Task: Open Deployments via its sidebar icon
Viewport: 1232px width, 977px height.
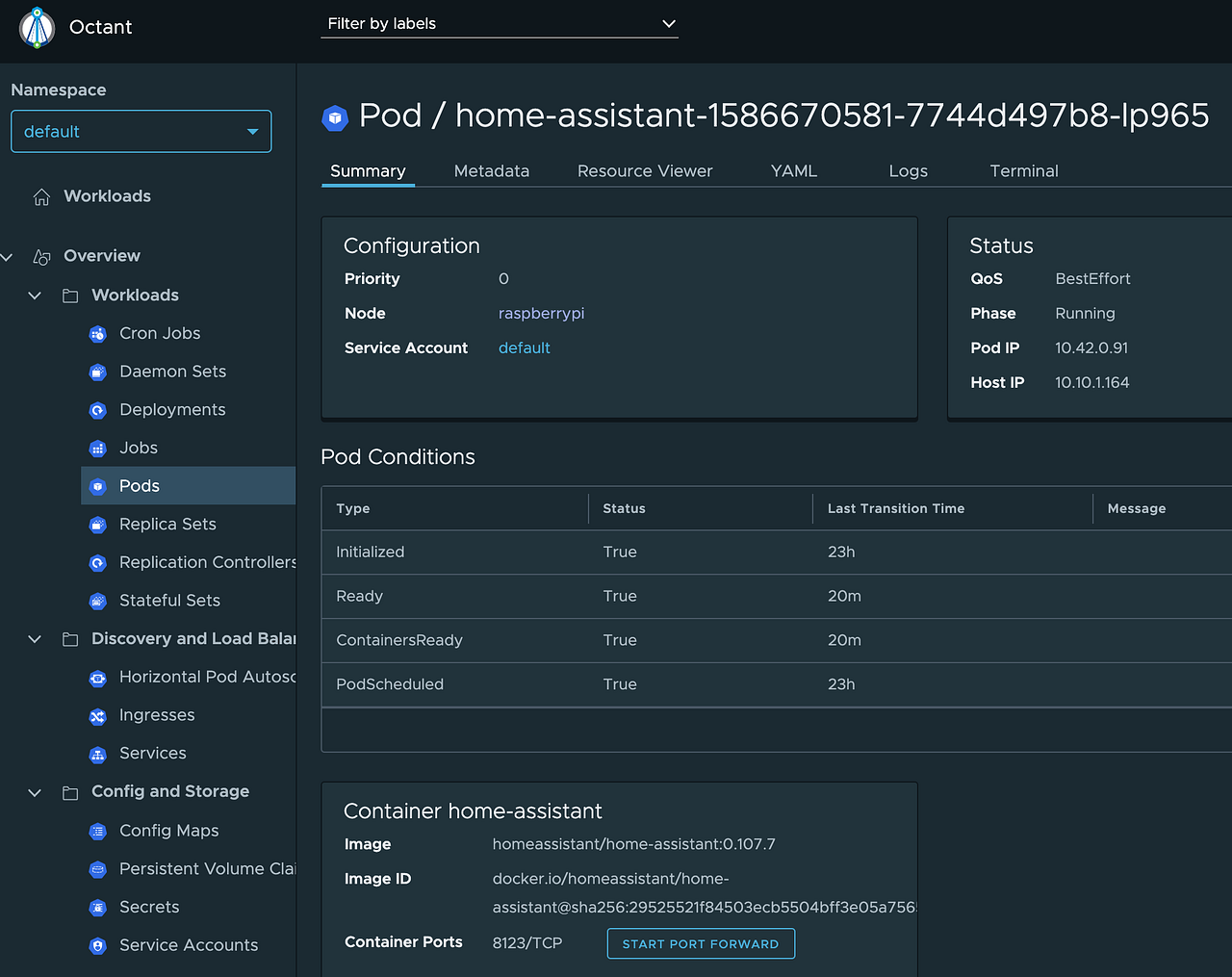Action: coord(97,410)
